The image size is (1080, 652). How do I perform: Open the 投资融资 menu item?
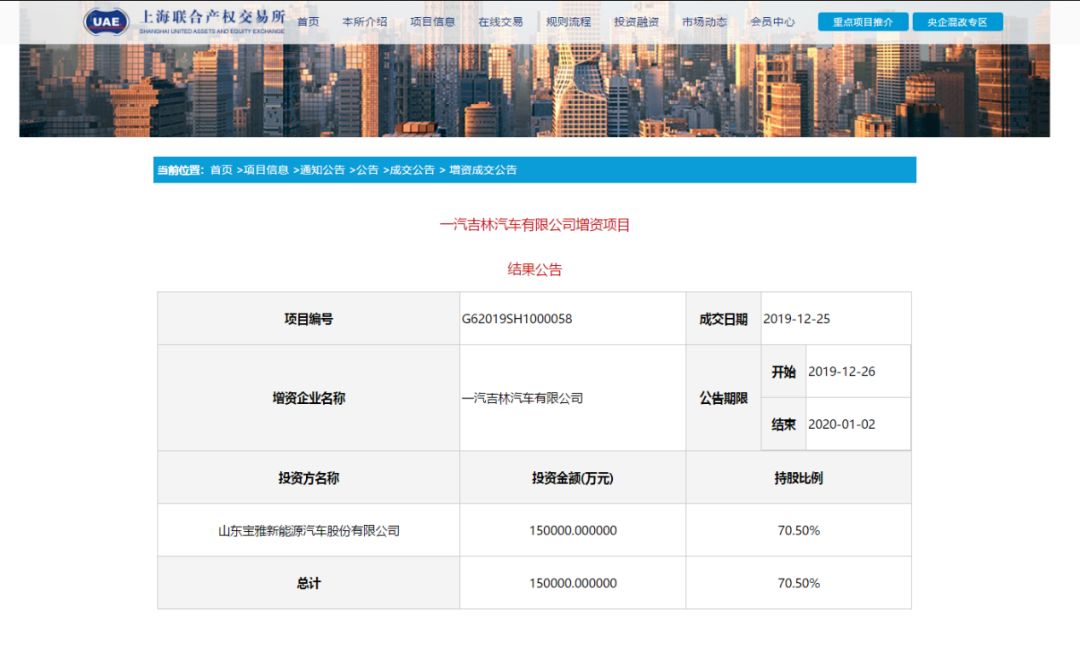[636, 22]
